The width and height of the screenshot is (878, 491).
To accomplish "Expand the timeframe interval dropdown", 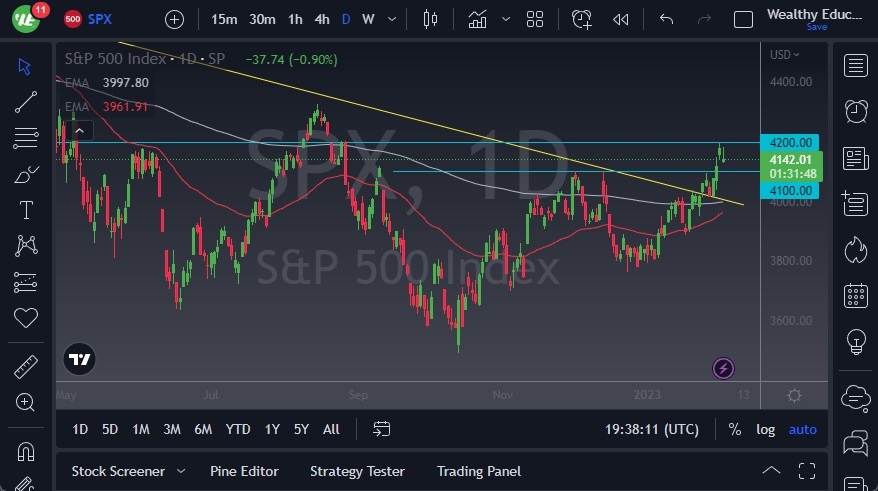I will pos(392,20).
